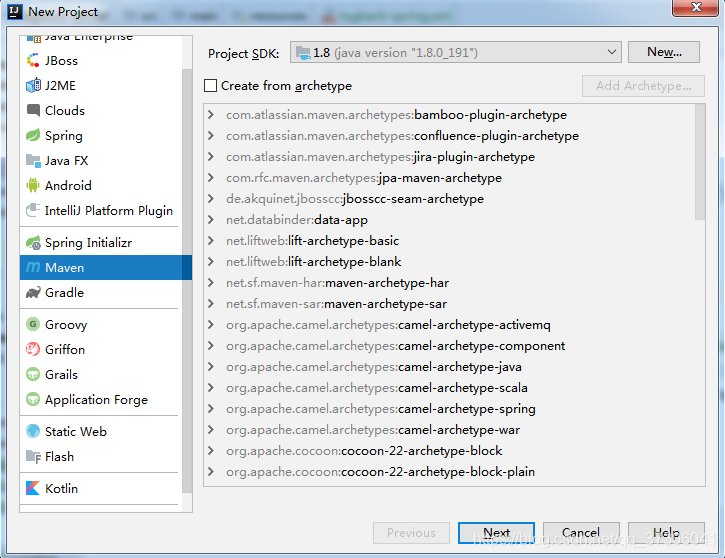Viewport: 725px width, 558px height.
Task: Click Add Archetype... button
Action: (643, 86)
